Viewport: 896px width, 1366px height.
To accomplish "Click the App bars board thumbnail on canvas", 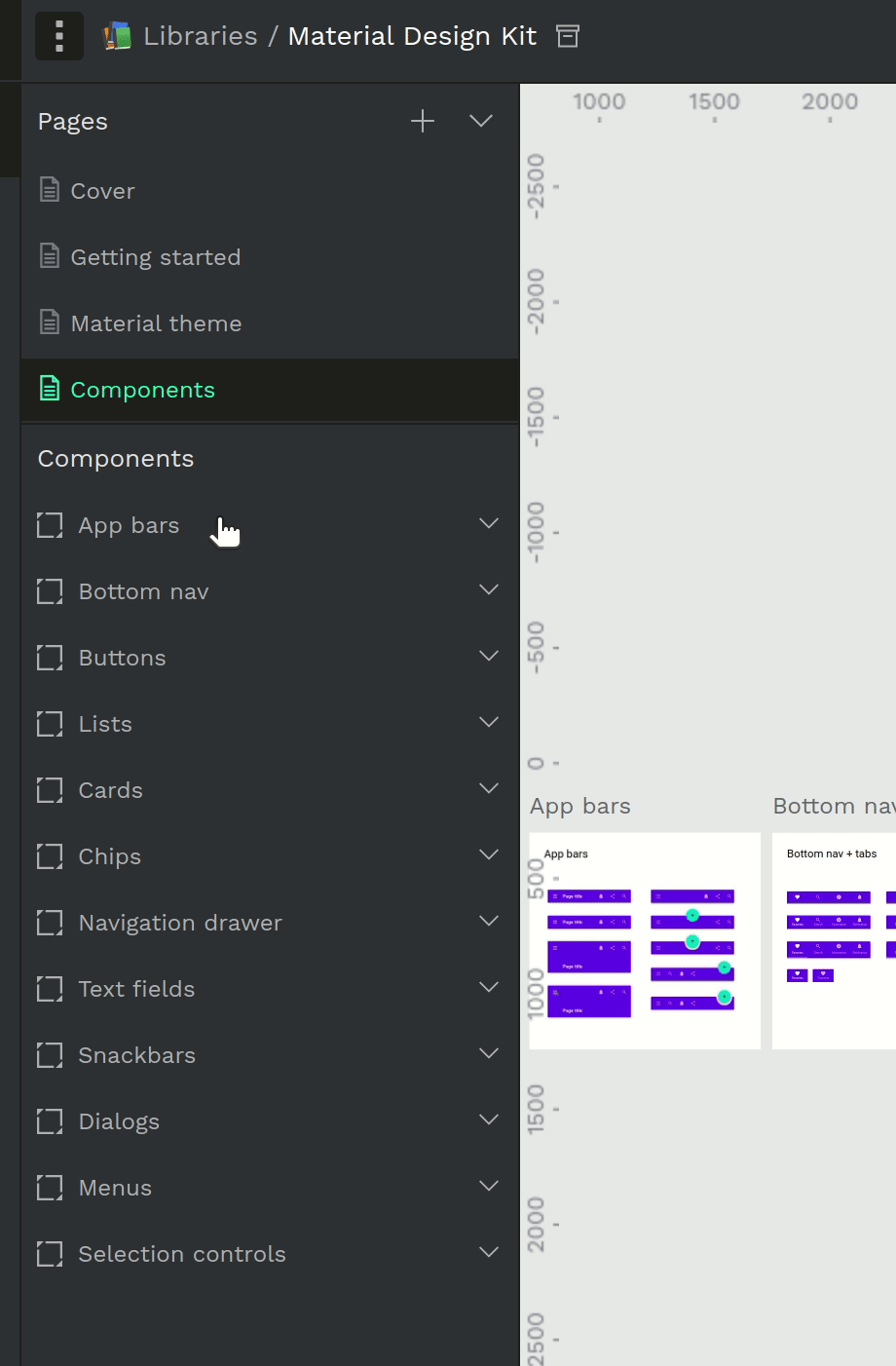I will pos(645,941).
